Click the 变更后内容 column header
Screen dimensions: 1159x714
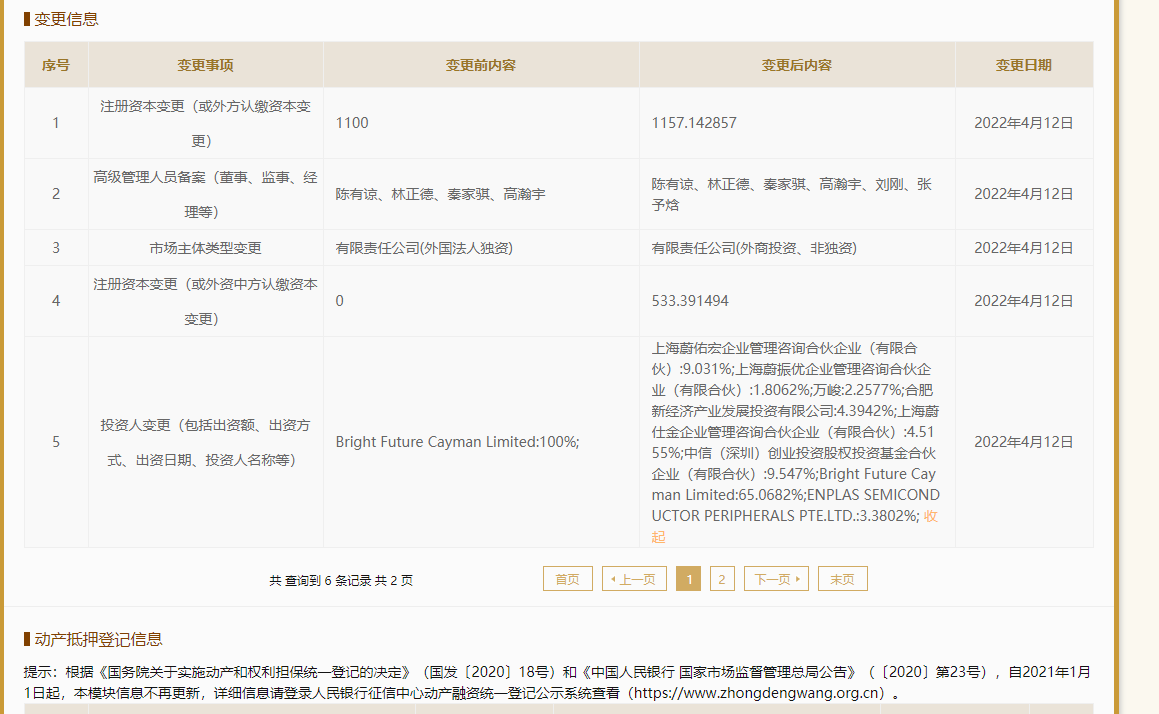pyautogui.click(x=796, y=65)
